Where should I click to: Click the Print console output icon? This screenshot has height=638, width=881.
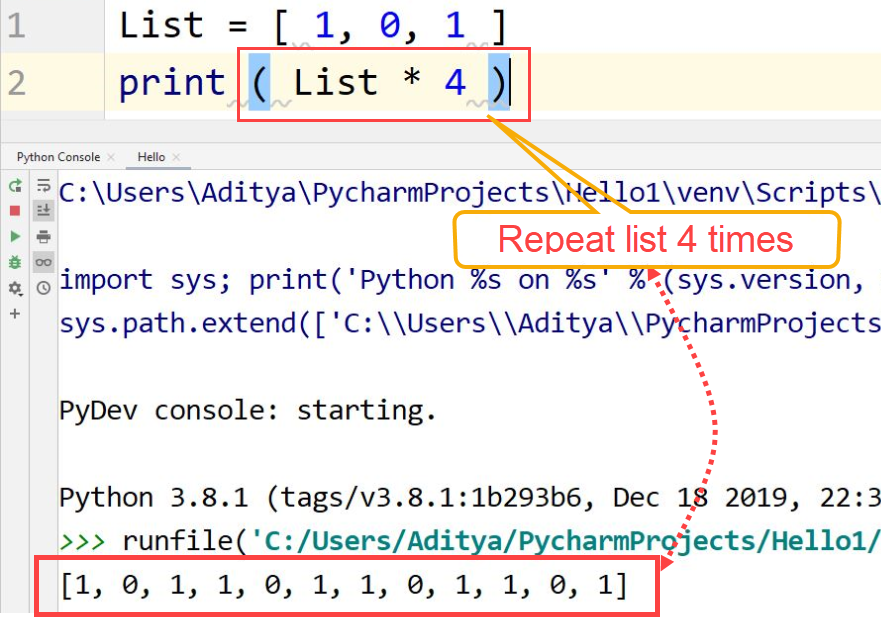pos(43,236)
